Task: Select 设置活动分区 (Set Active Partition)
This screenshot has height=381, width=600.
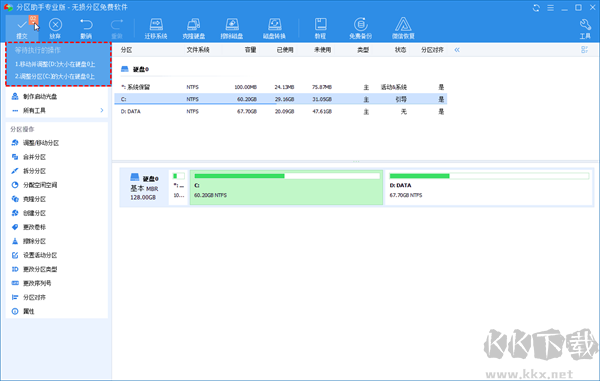Action: pyautogui.click(x=40, y=255)
